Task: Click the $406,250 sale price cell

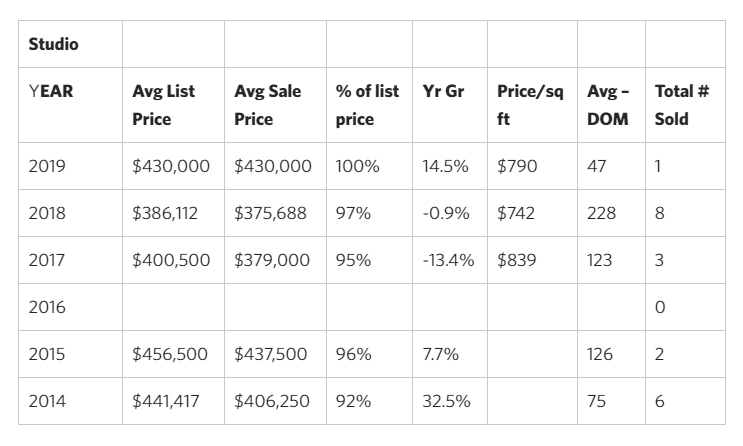Action: 273,401
